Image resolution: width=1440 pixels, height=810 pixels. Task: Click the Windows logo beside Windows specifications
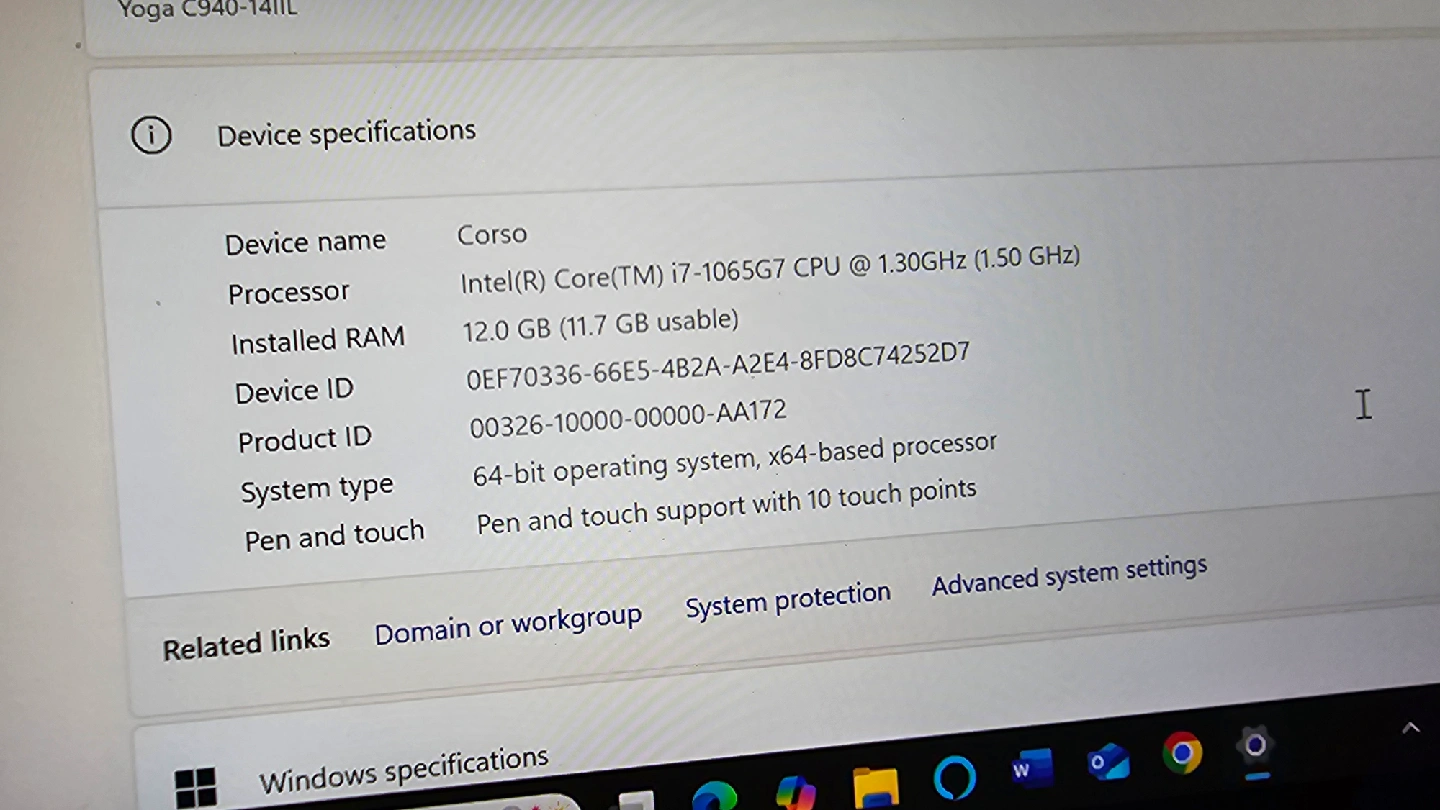tap(195, 787)
